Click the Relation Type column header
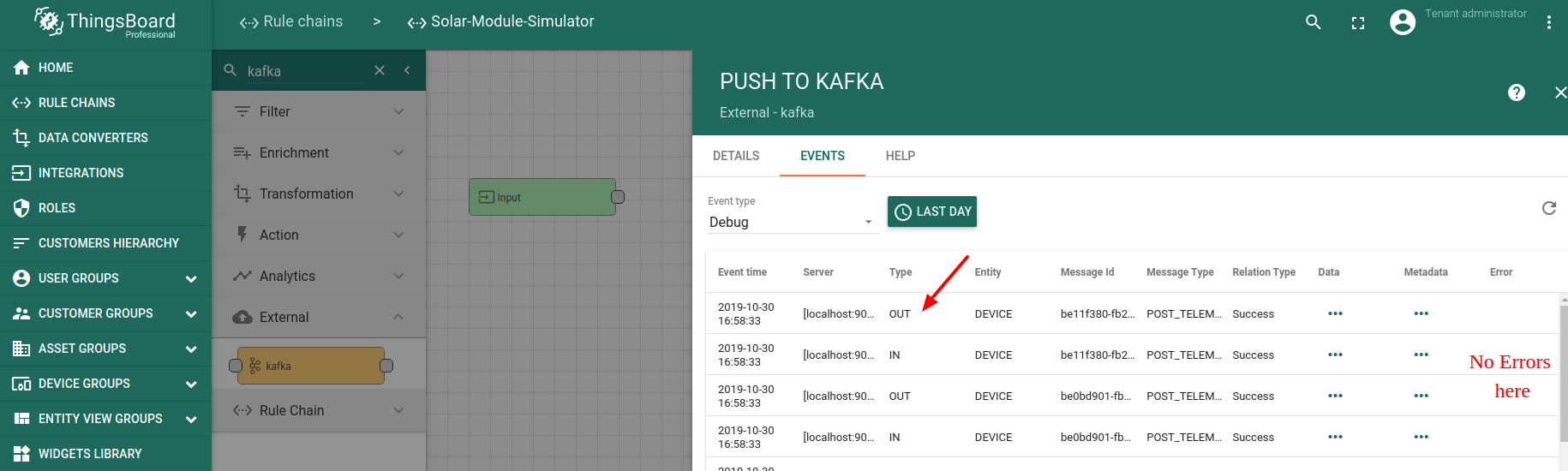 (x=1264, y=272)
